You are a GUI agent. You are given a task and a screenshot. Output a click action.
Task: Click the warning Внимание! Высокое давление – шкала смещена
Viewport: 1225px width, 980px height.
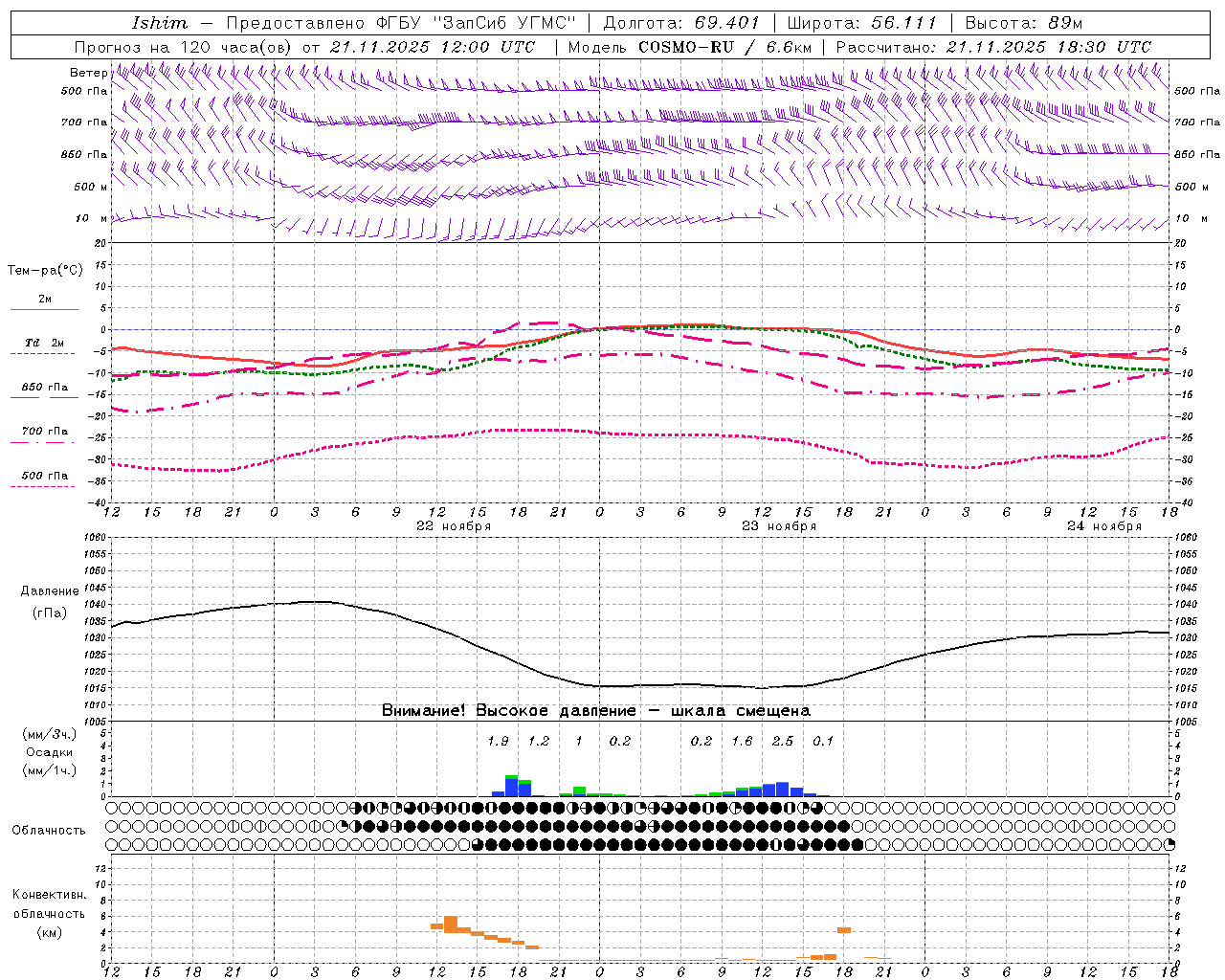[596, 711]
